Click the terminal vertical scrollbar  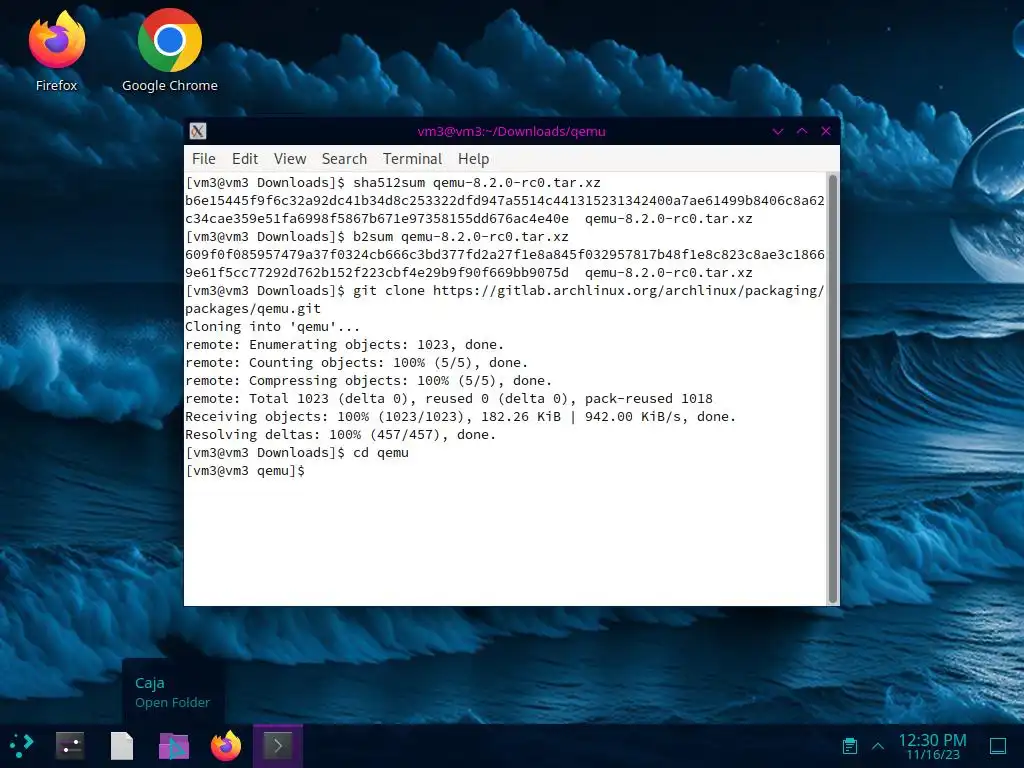[x=833, y=389]
